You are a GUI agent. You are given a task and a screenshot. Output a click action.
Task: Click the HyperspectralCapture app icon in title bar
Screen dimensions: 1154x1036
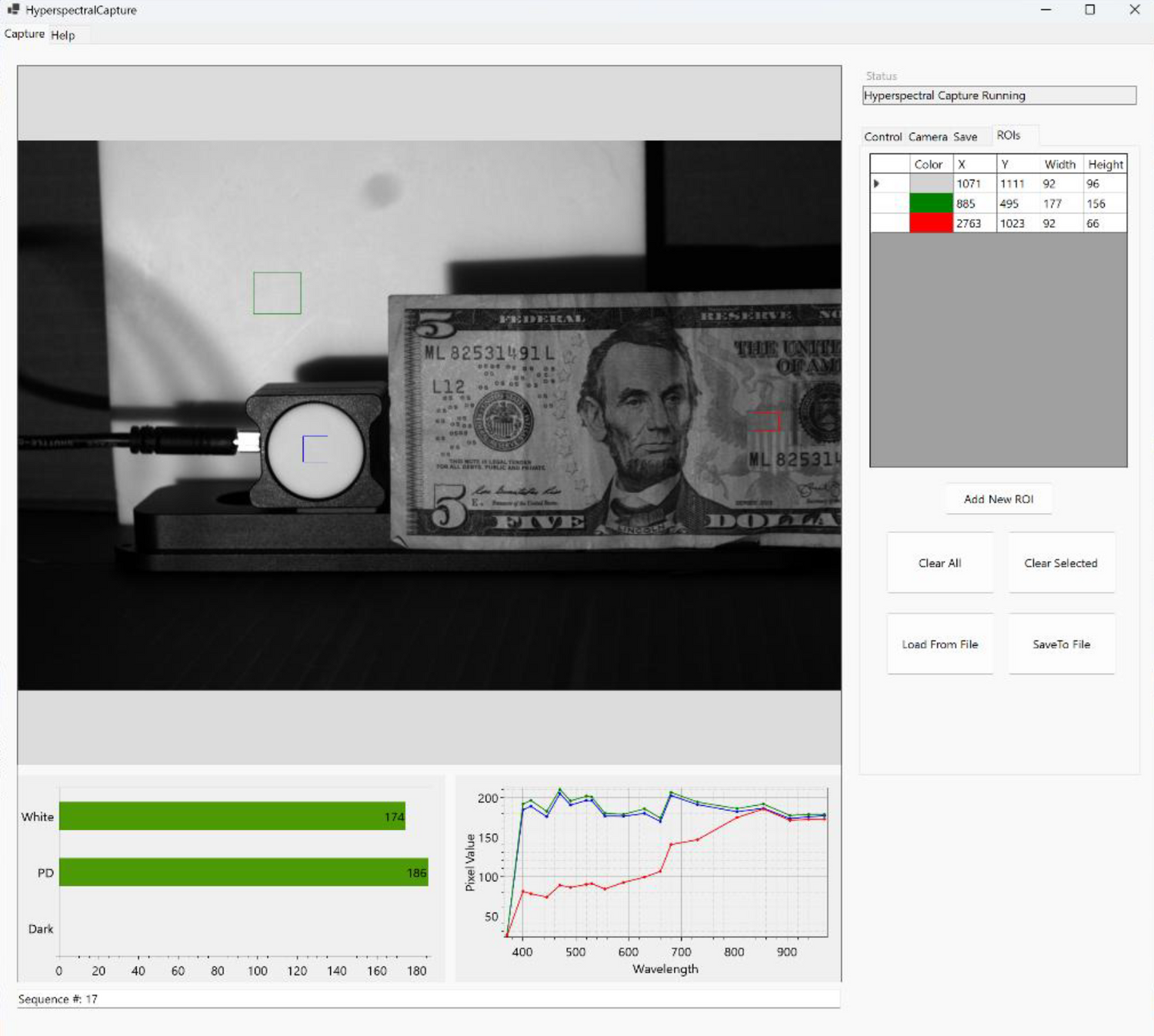coord(13,10)
